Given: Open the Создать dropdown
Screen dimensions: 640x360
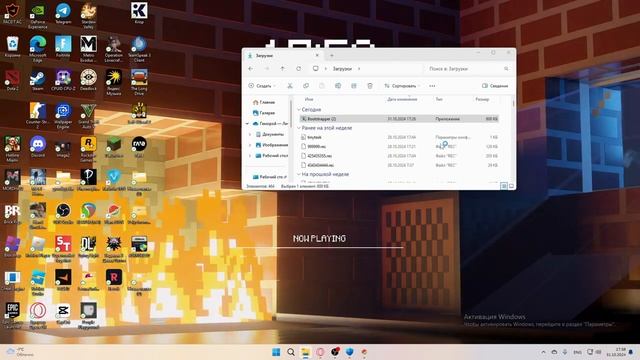Looking at the screenshot, I should [x=262, y=86].
